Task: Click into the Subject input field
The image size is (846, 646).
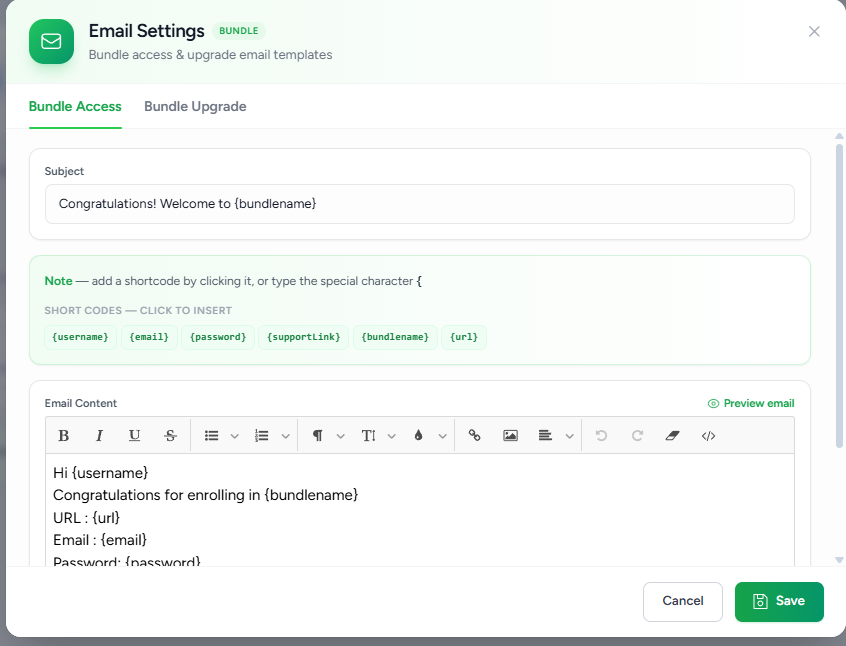Action: click(x=420, y=204)
